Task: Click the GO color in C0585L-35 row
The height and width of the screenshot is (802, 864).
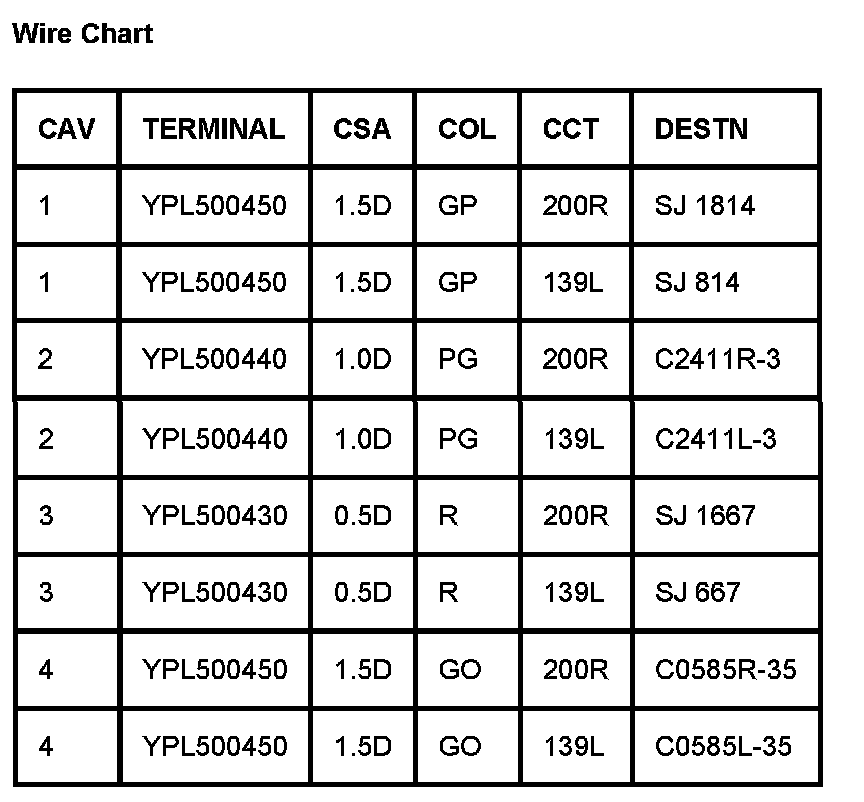Action: tap(460, 746)
